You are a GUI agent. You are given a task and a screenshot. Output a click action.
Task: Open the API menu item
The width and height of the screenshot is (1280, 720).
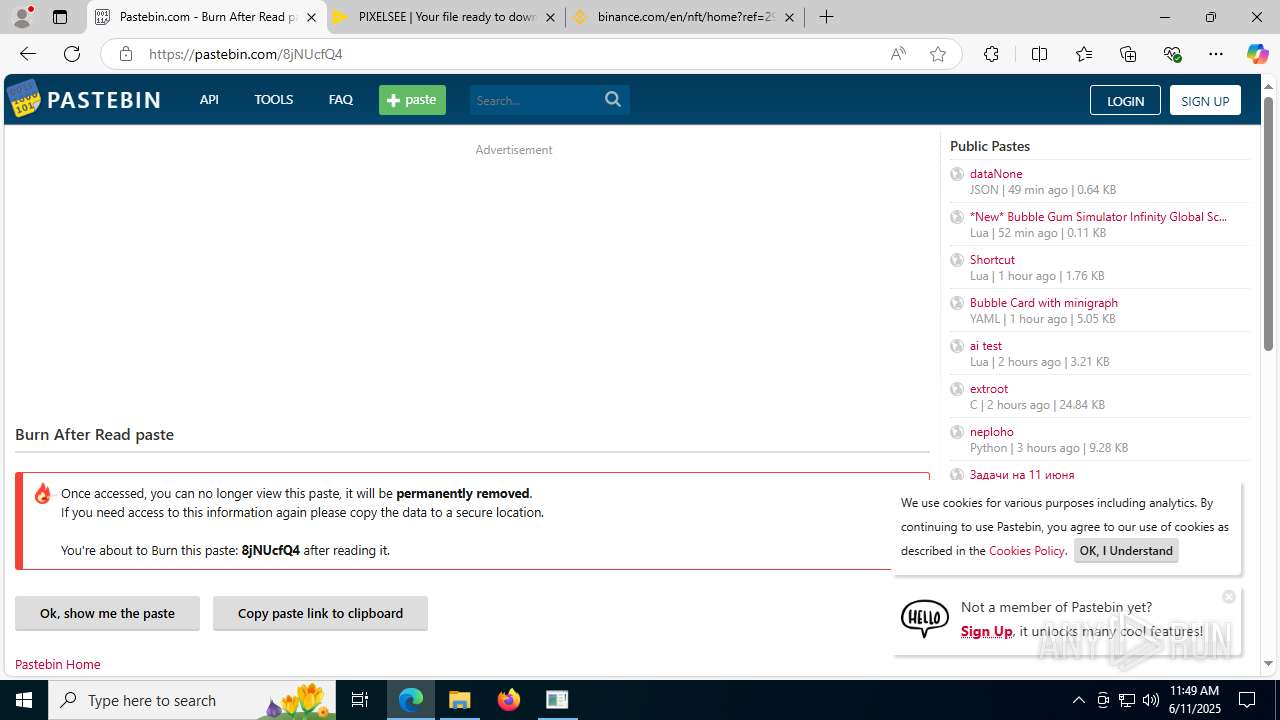[209, 99]
